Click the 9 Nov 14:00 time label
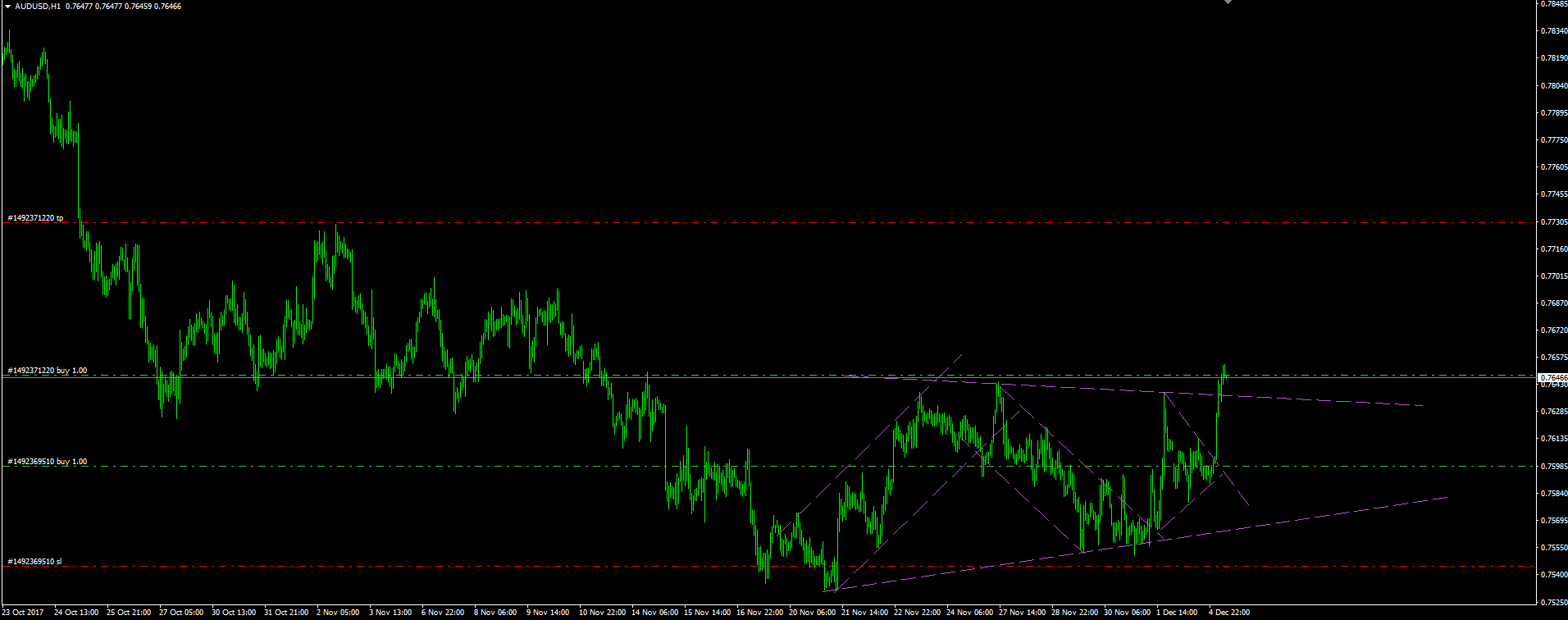 [548, 613]
